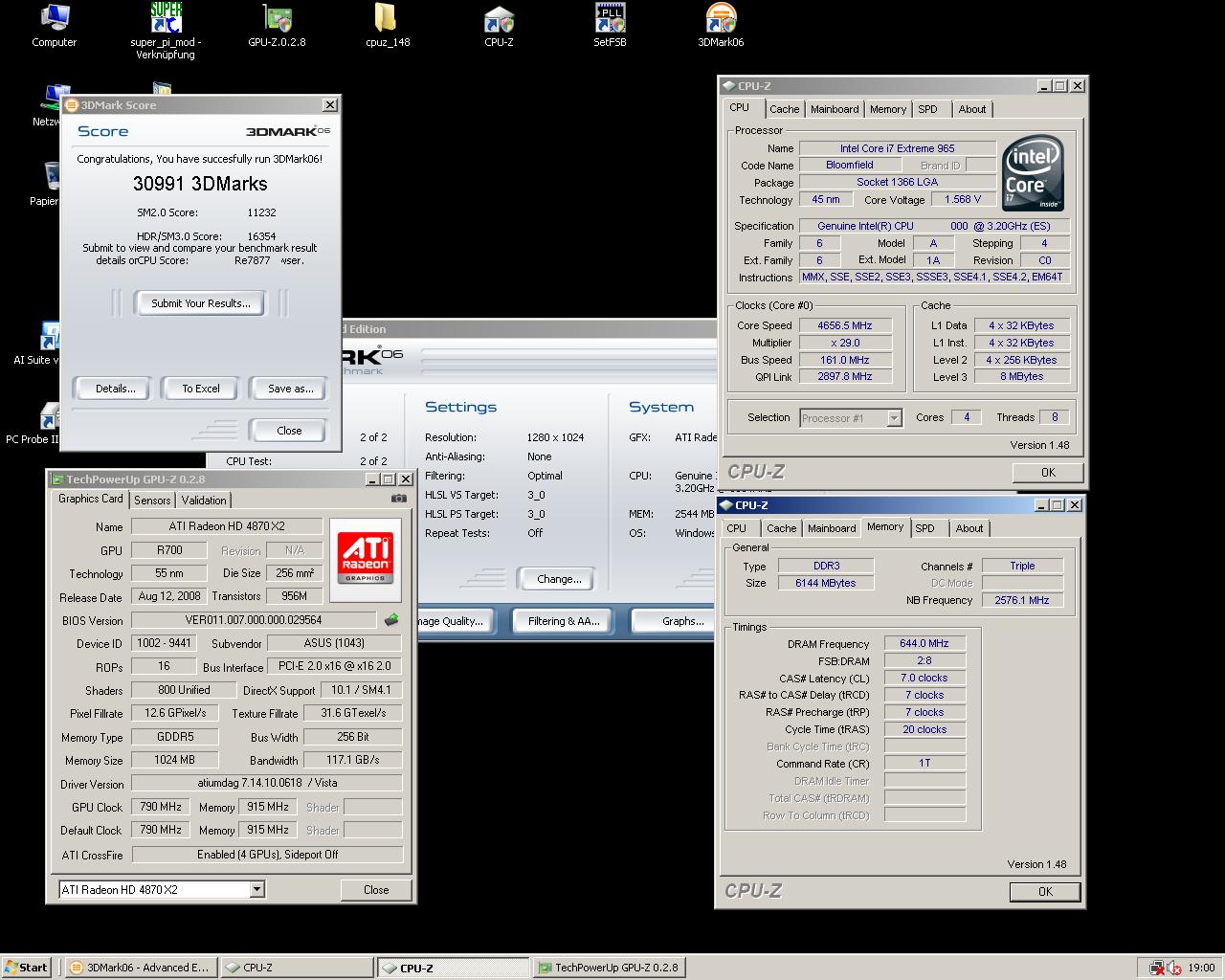Click the NB Frequency 2576.1 MHz value
Screen dimensions: 1225x980
point(1022,600)
